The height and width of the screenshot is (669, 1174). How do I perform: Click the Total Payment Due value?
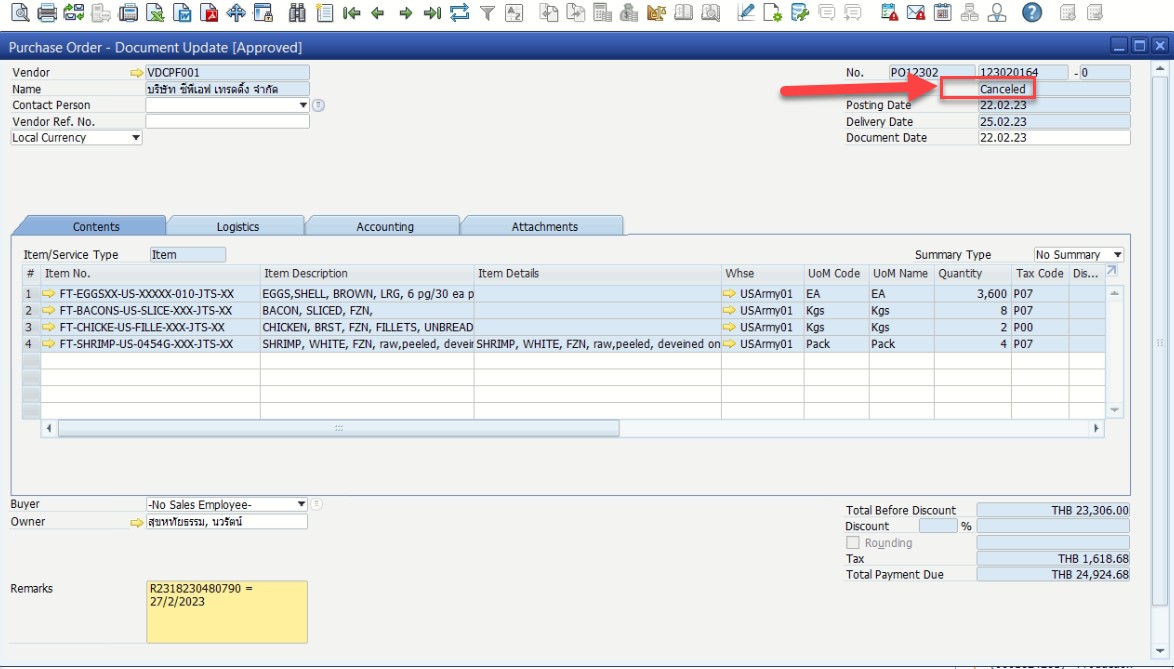coord(1053,575)
